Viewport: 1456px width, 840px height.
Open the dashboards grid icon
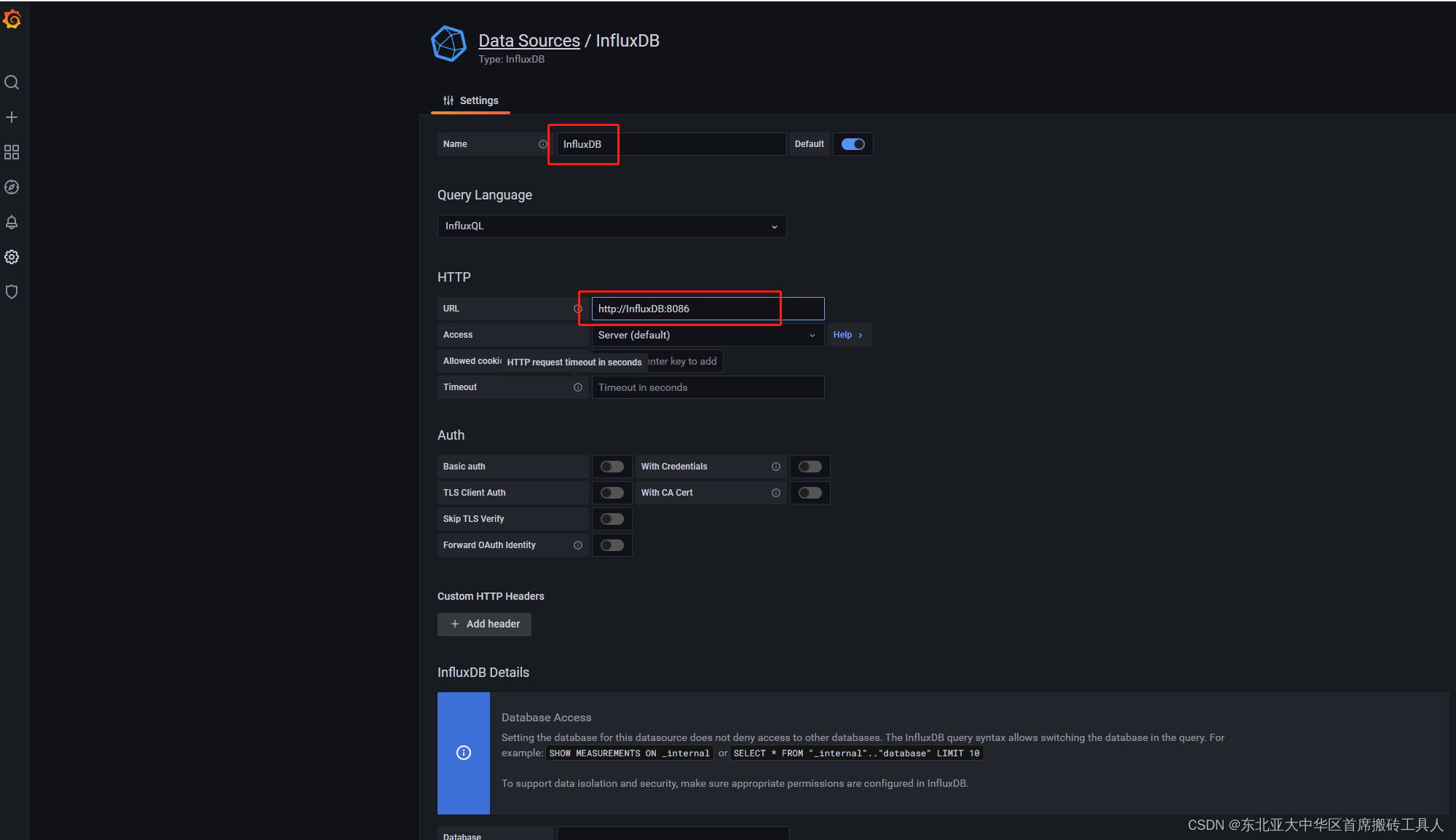tap(12, 152)
